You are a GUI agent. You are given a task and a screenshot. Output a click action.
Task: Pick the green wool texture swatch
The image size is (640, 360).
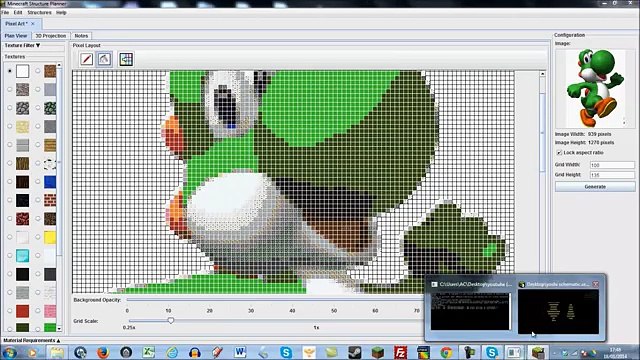tap(50, 327)
